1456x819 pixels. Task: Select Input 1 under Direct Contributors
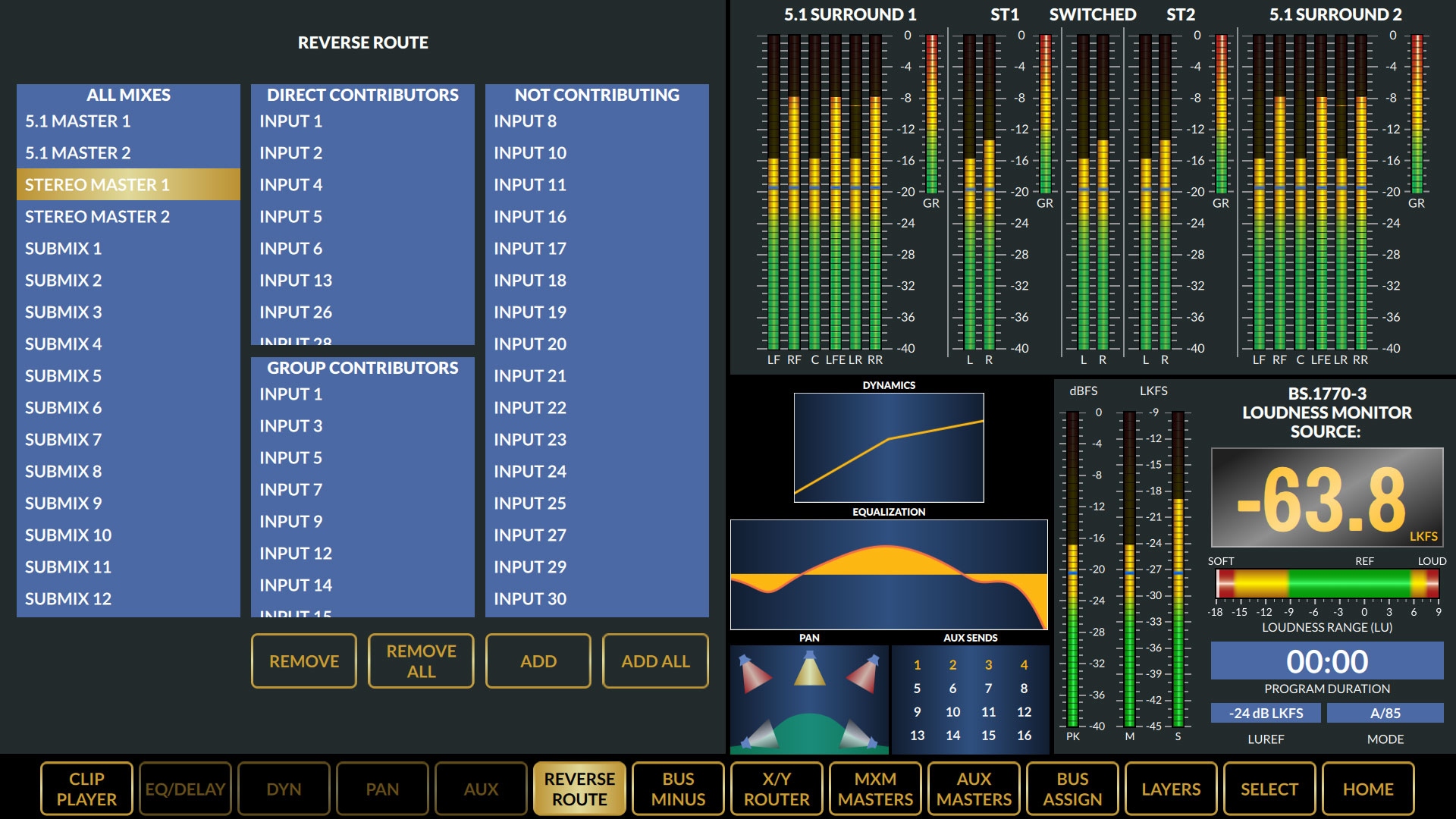[x=362, y=121]
